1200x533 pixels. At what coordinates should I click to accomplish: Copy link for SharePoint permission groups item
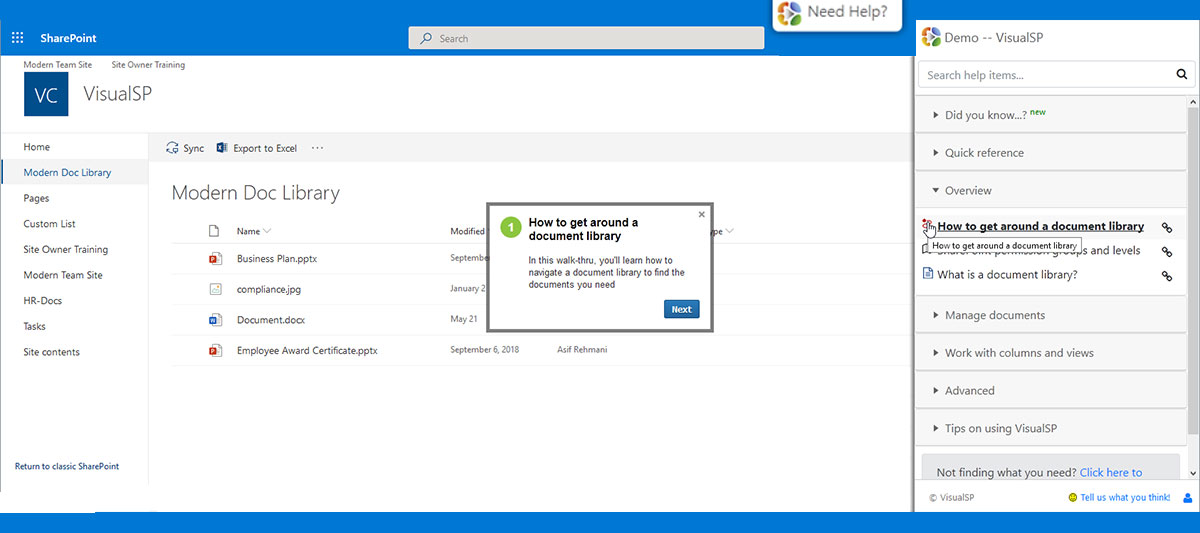point(1167,251)
